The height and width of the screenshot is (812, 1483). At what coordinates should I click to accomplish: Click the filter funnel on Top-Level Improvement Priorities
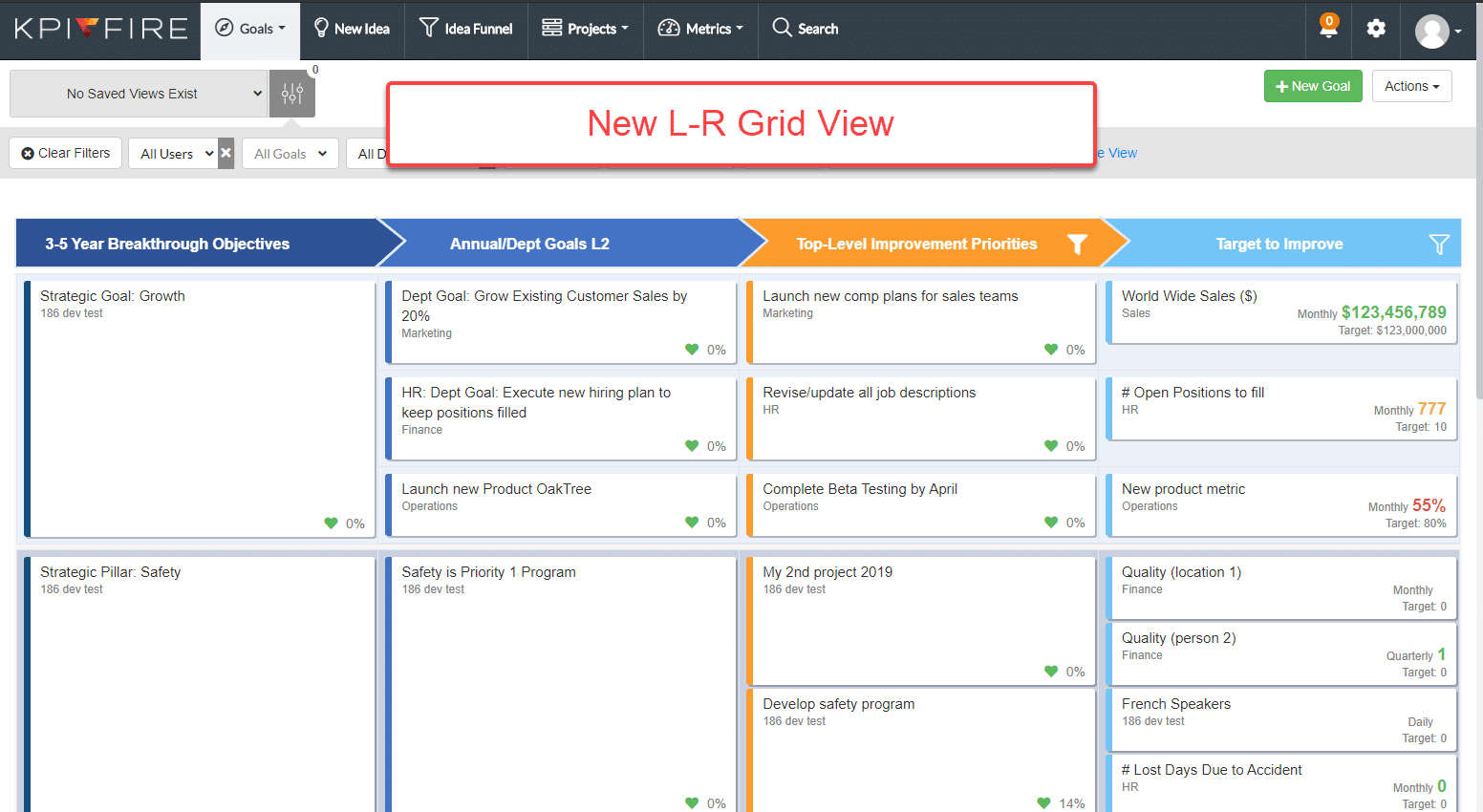tap(1077, 245)
